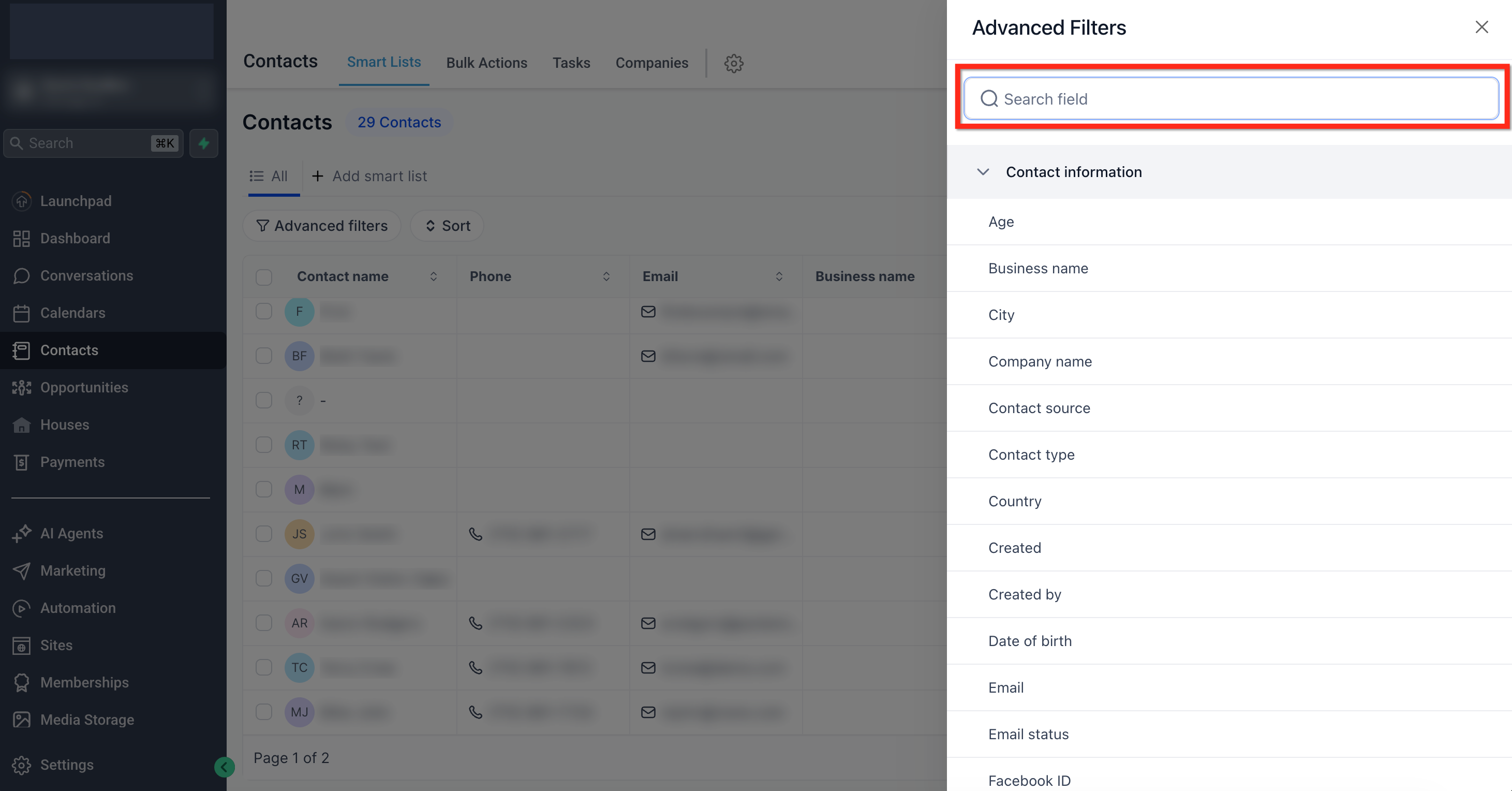Open the Memberships sidebar item
This screenshot has height=791, width=1512.
(84, 682)
